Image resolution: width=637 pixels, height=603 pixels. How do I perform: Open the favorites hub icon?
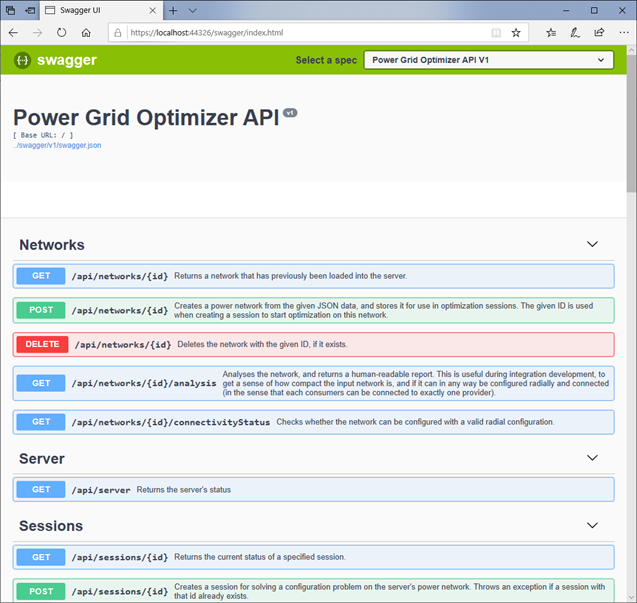[551, 33]
